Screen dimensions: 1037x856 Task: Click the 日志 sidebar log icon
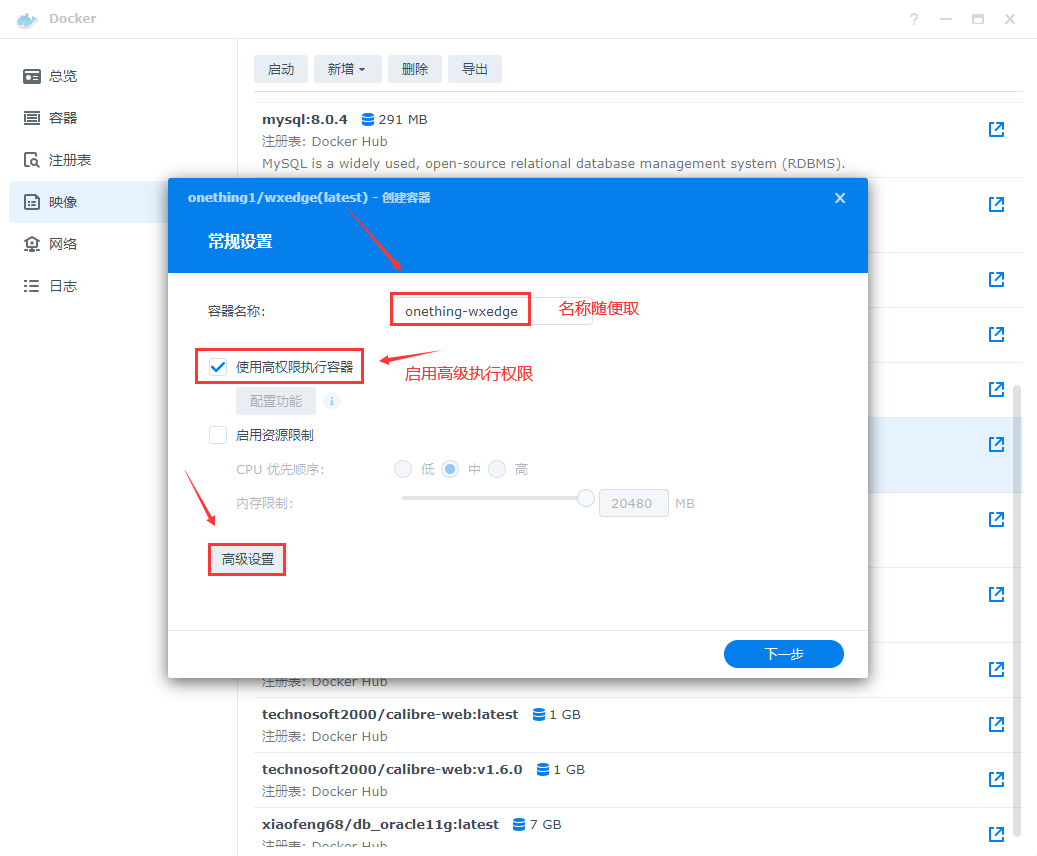[x=32, y=286]
